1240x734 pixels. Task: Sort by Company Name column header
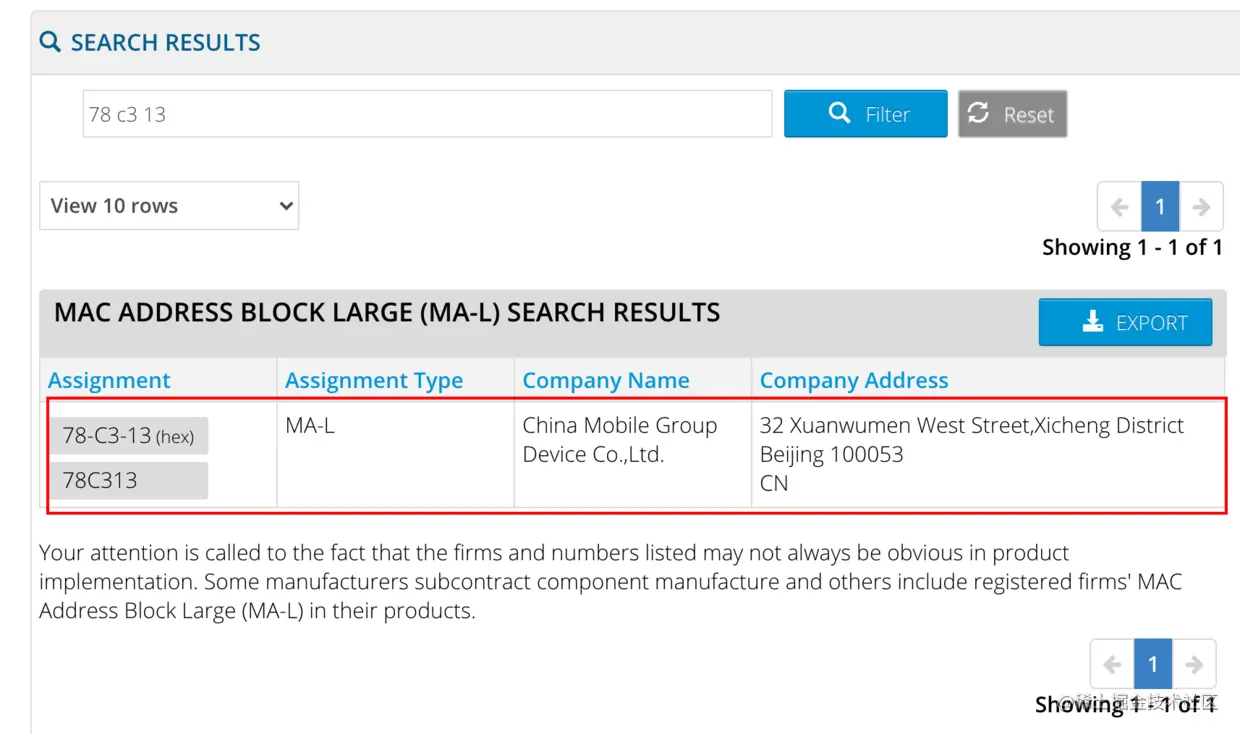coord(606,380)
